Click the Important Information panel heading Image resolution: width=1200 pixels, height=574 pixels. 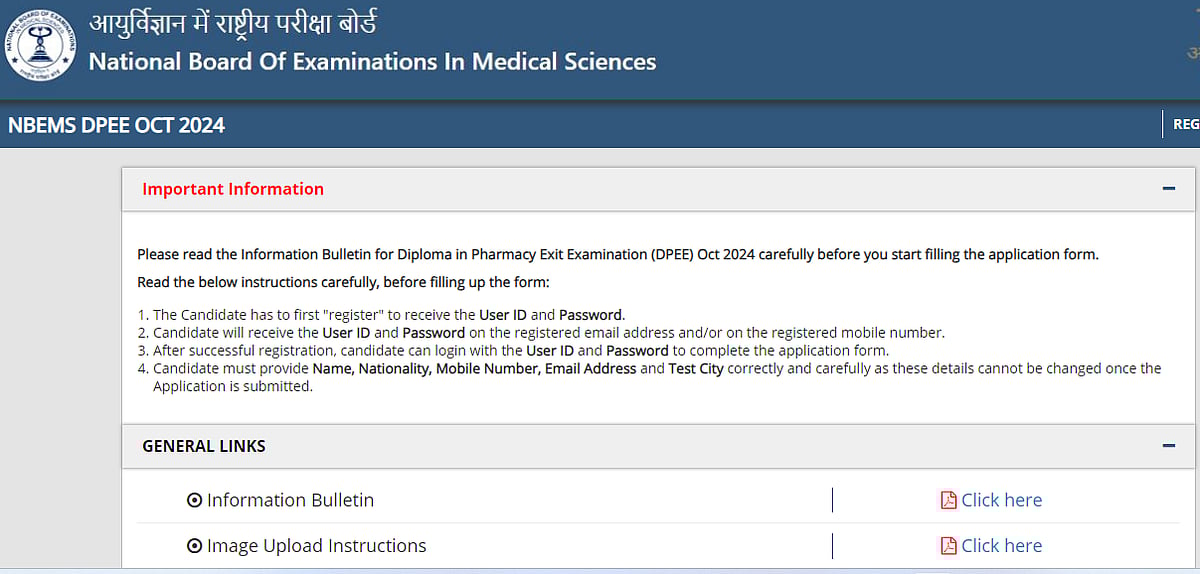[233, 189]
